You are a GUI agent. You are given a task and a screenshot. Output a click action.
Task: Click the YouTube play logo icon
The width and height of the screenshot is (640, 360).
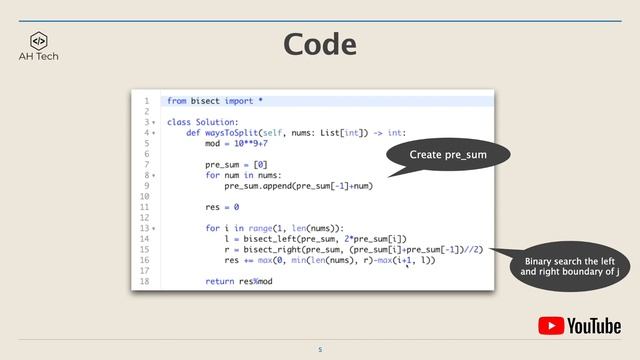(x=551, y=326)
